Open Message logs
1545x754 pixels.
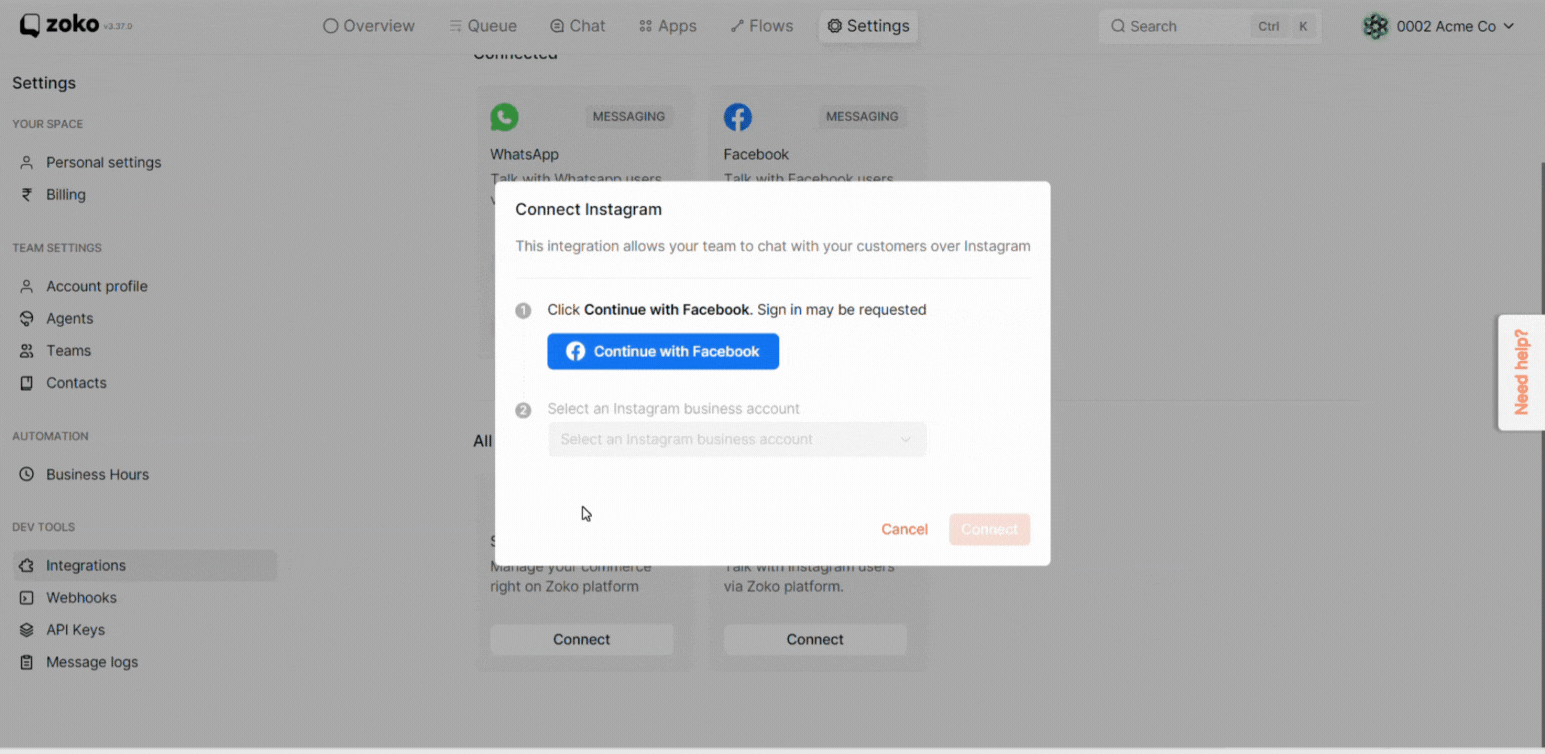pos(92,662)
